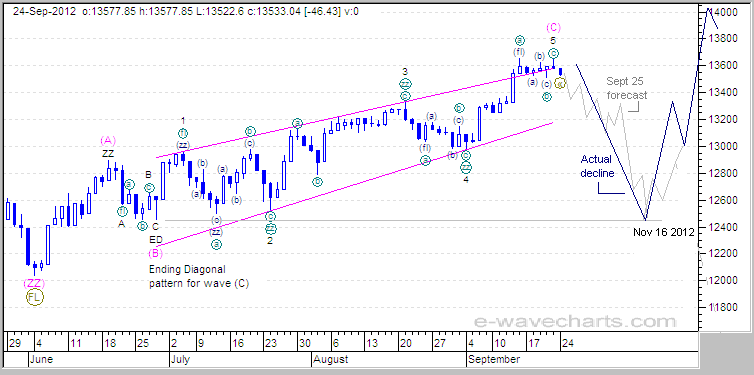Click the 18 date label on the time axis
Screen dimensions: 754x375
pos(111,344)
